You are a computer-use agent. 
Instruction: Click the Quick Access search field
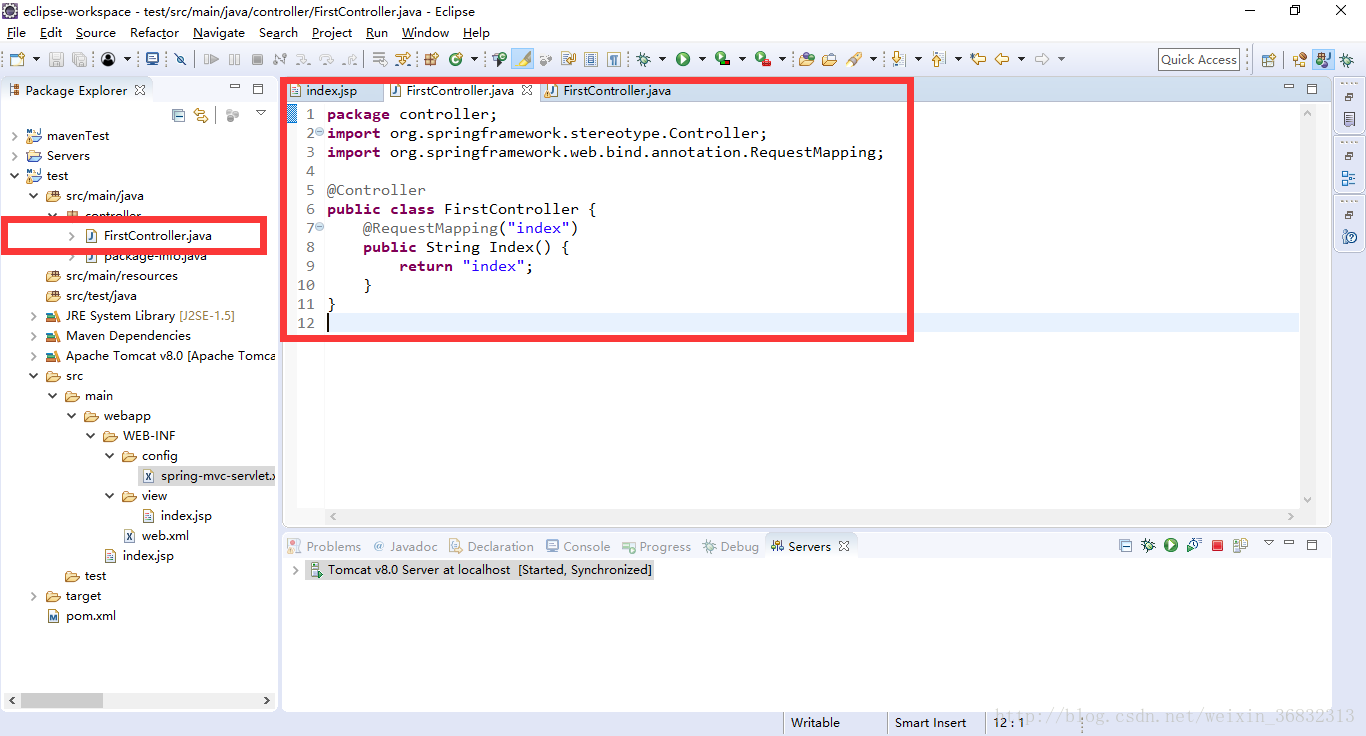click(1199, 60)
